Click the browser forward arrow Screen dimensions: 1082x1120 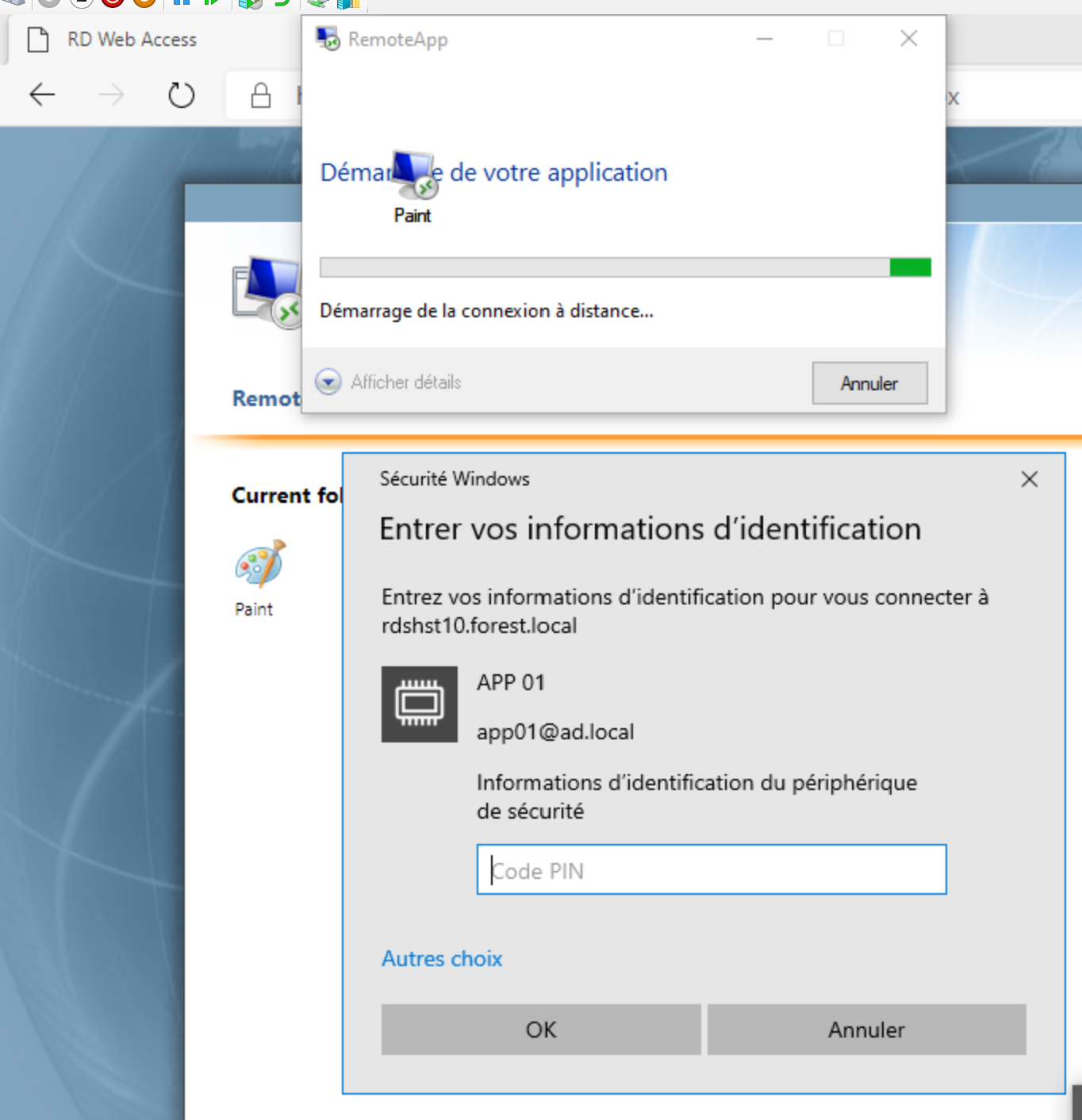(x=111, y=95)
